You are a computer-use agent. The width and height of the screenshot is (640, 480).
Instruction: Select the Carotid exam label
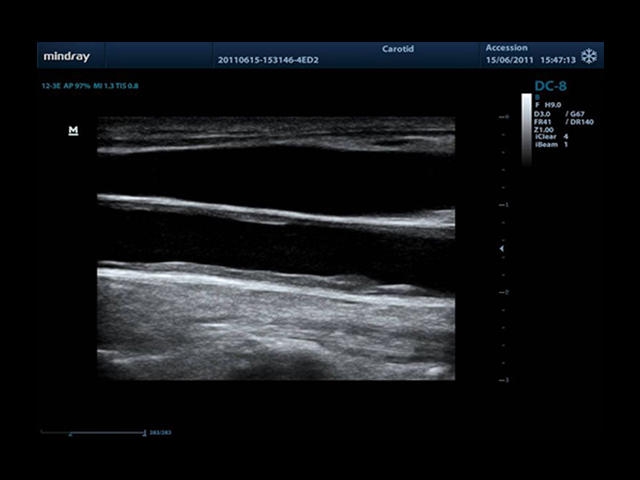coord(398,48)
